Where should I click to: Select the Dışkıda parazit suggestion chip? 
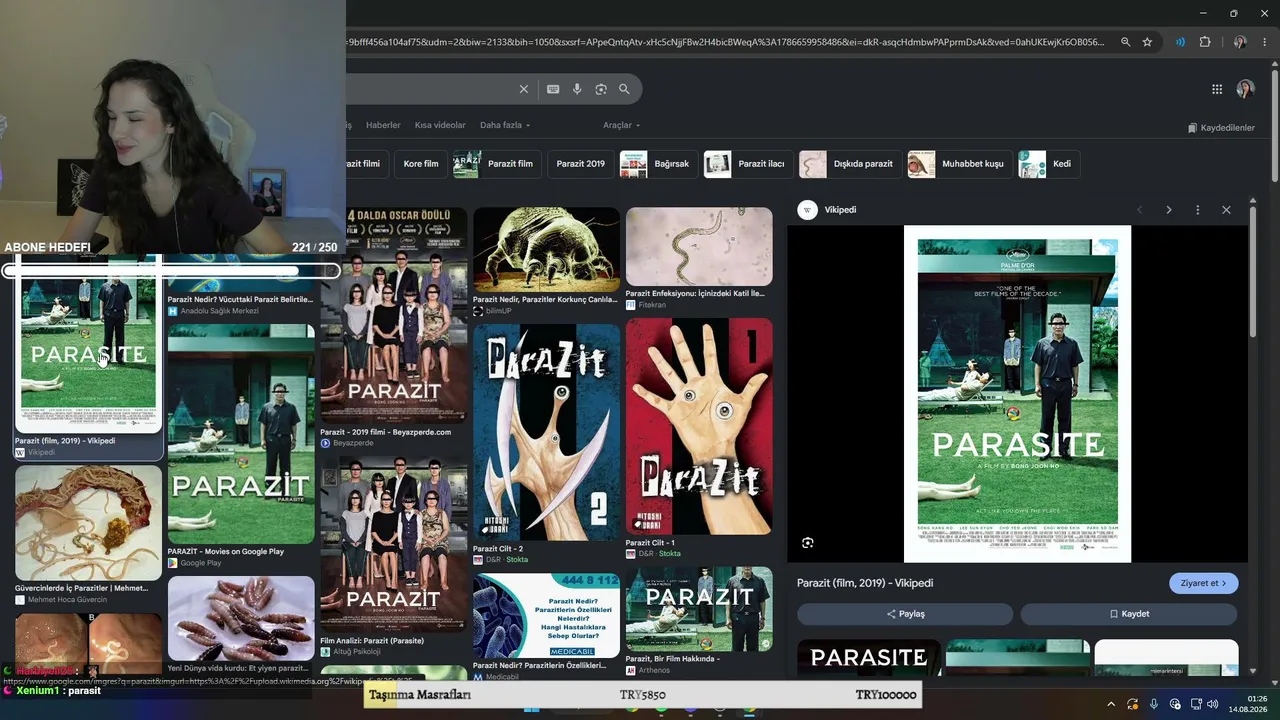850,164
